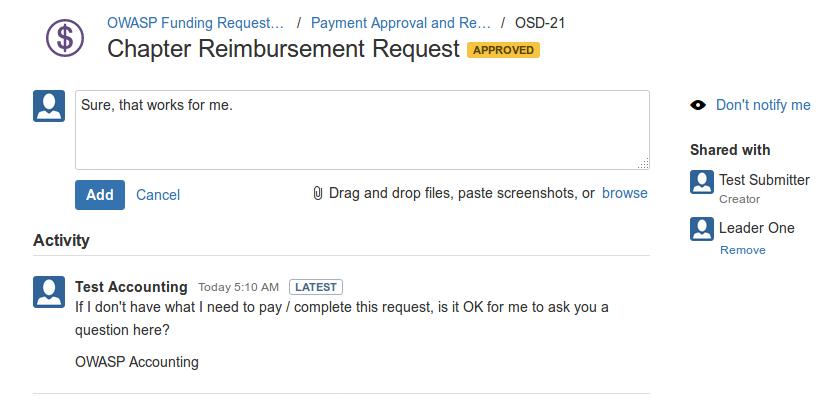Click your avatar beside the comment box
The width and height of the screenshot is (836, 402).
coord(49,106)
